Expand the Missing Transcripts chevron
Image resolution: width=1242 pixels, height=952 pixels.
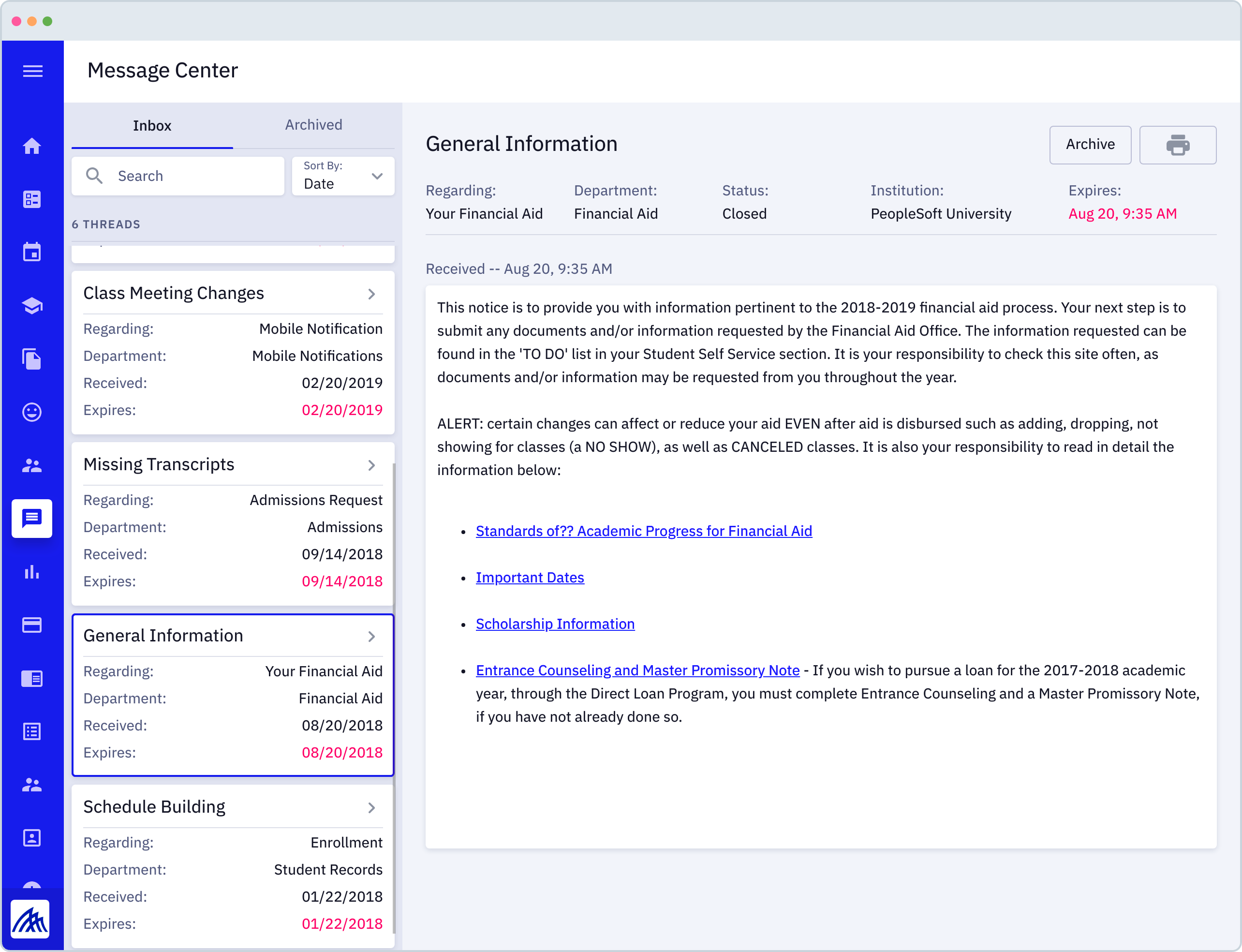click(x=372, y=465)
